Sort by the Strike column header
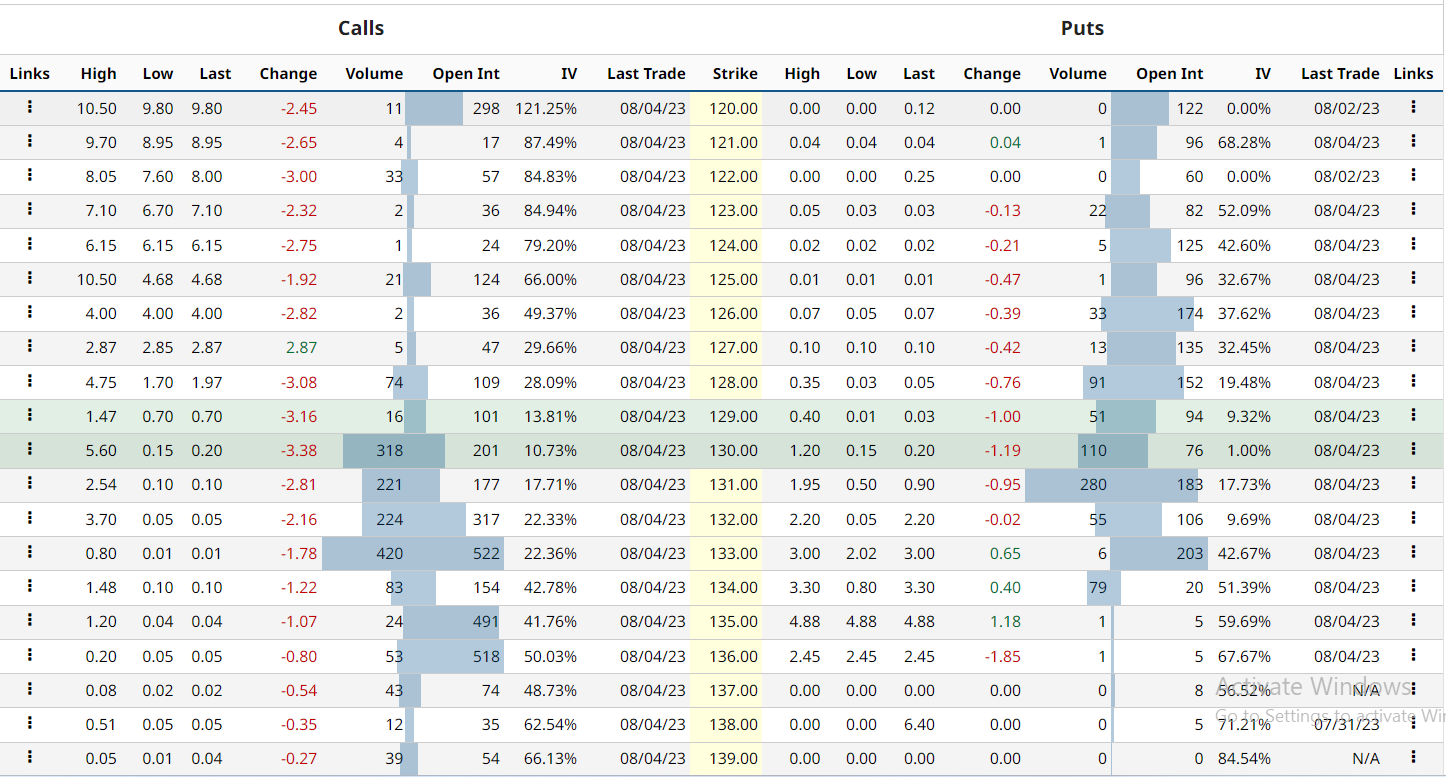The image size is (1446, 777). [x=735, y=73]
